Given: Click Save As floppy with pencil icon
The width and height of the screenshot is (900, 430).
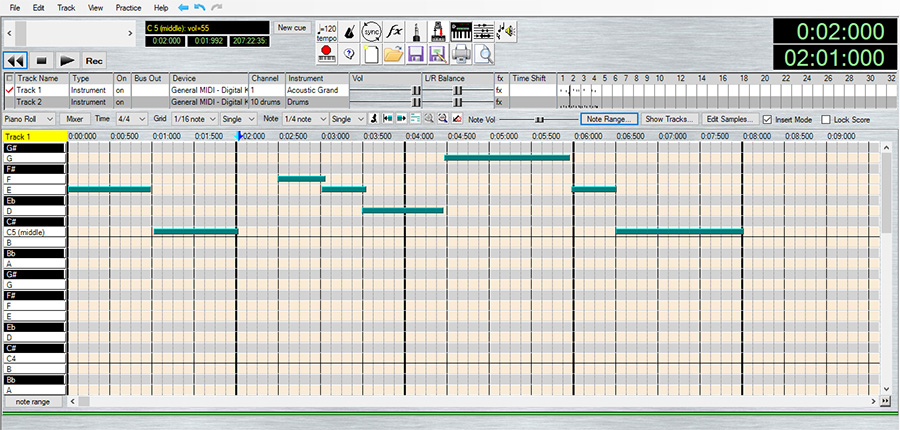Looking at the screenshot, I should click(439, 55).
